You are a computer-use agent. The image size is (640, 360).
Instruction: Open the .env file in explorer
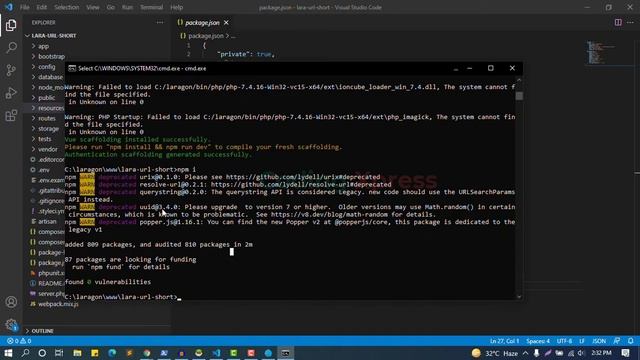click(44, 170)
